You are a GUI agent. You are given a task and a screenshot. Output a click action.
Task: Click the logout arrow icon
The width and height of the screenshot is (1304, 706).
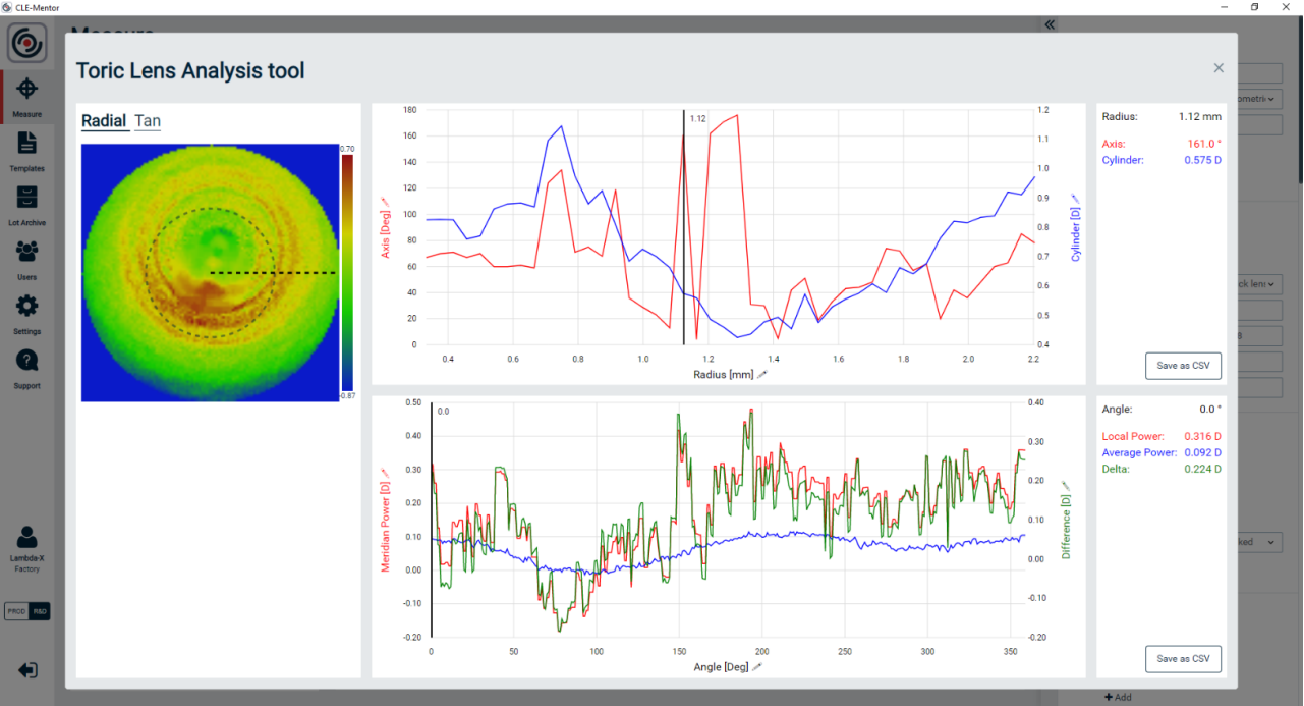27,670
